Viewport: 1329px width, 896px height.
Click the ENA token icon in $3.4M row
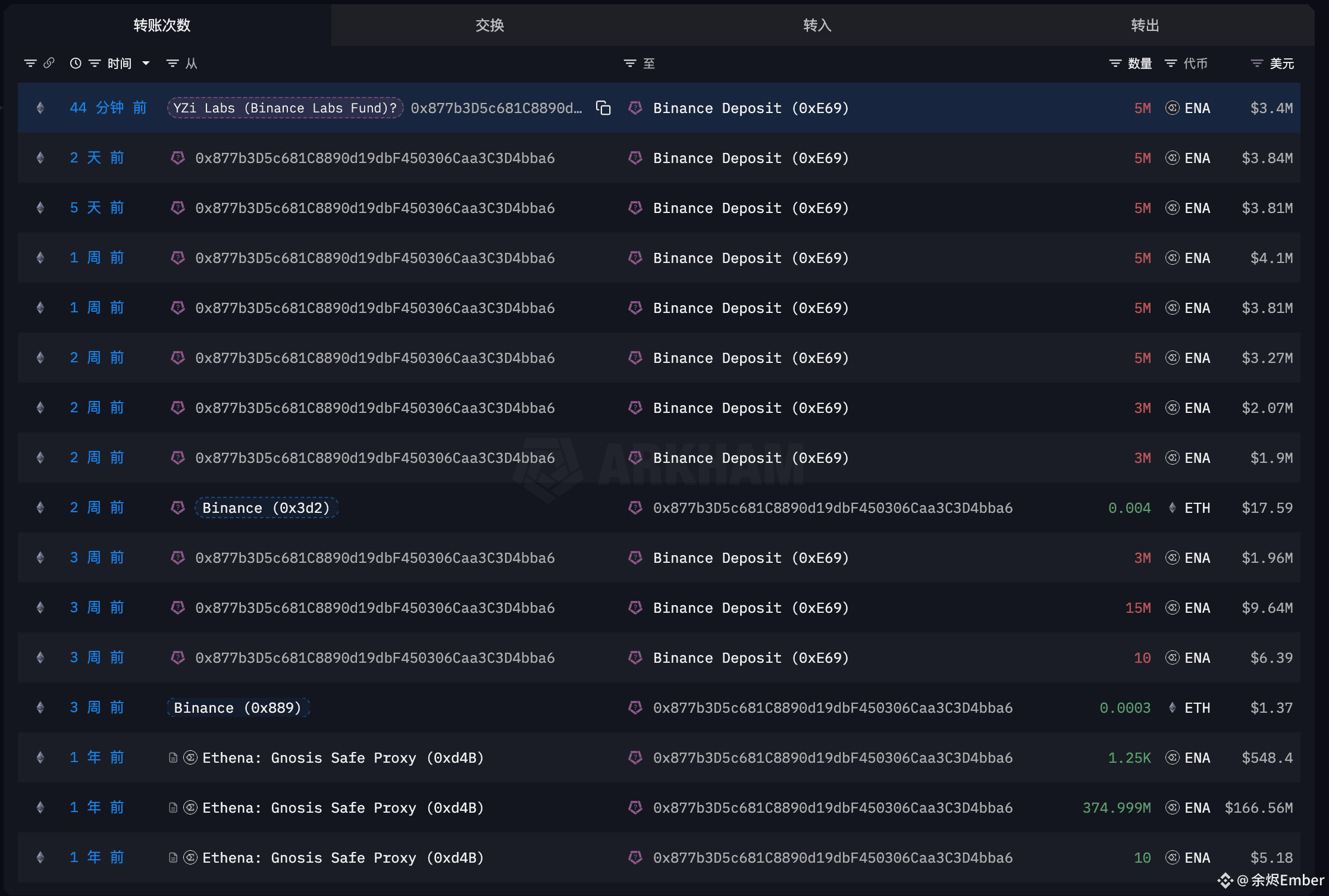[x=1172, y=108]
